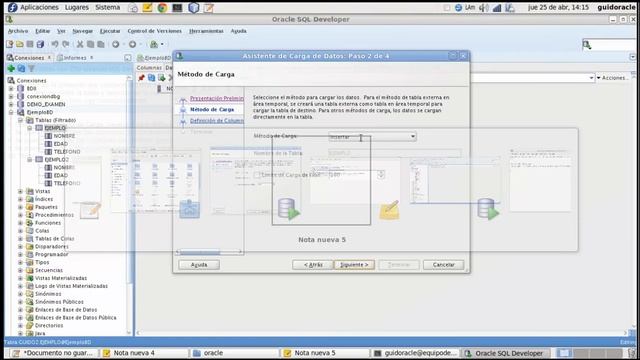The width and height of the screenshot is (640, 360).
Task: Expand the conexiondbg connection node
Action: (11, 96)
